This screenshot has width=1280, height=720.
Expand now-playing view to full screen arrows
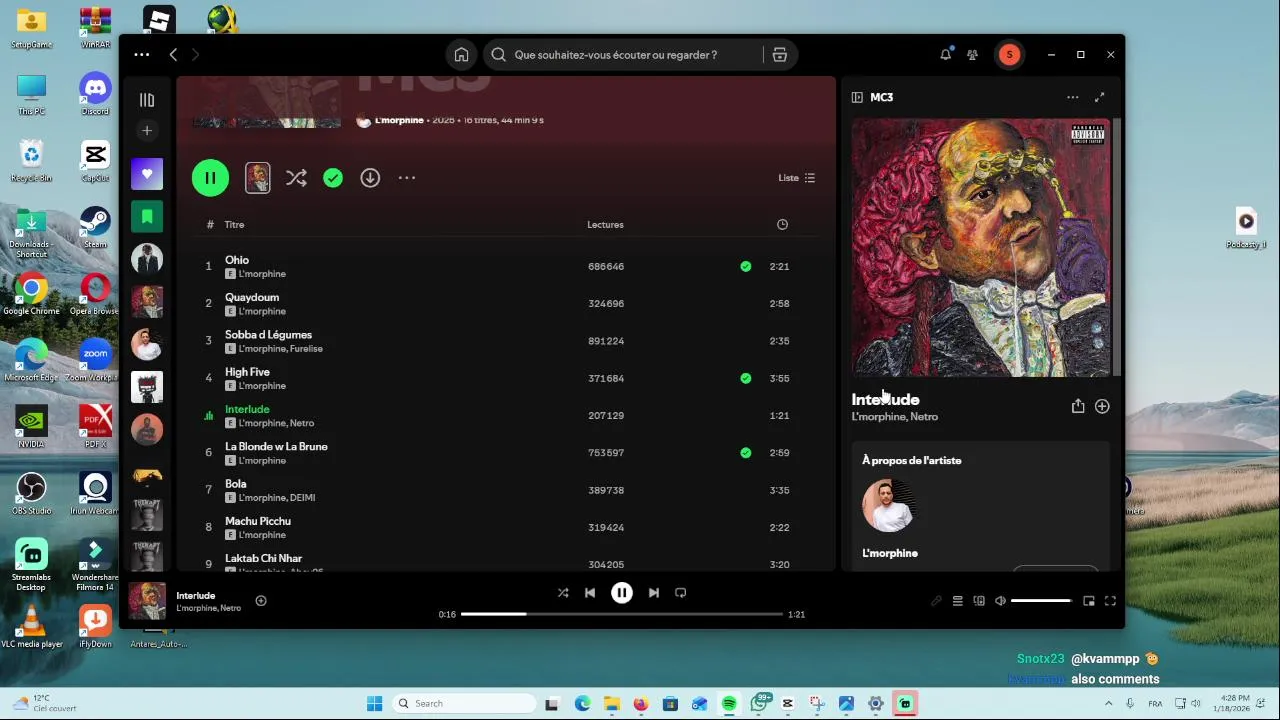(1100, 97)
